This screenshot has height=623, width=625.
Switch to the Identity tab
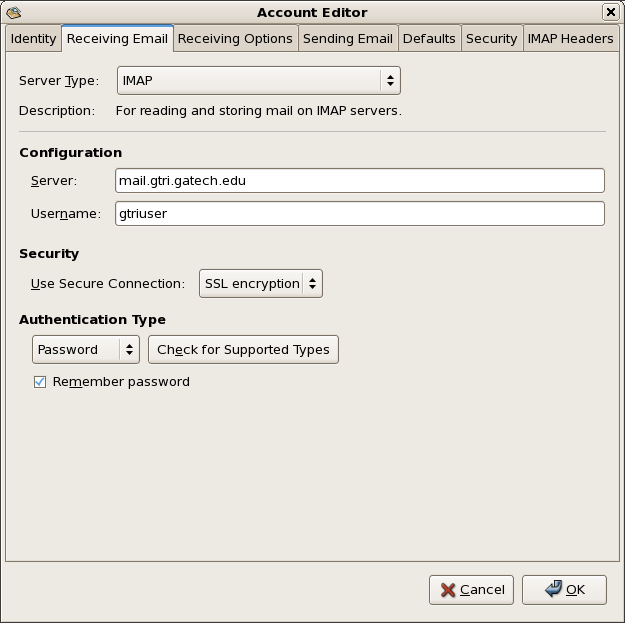pos(33,39)
